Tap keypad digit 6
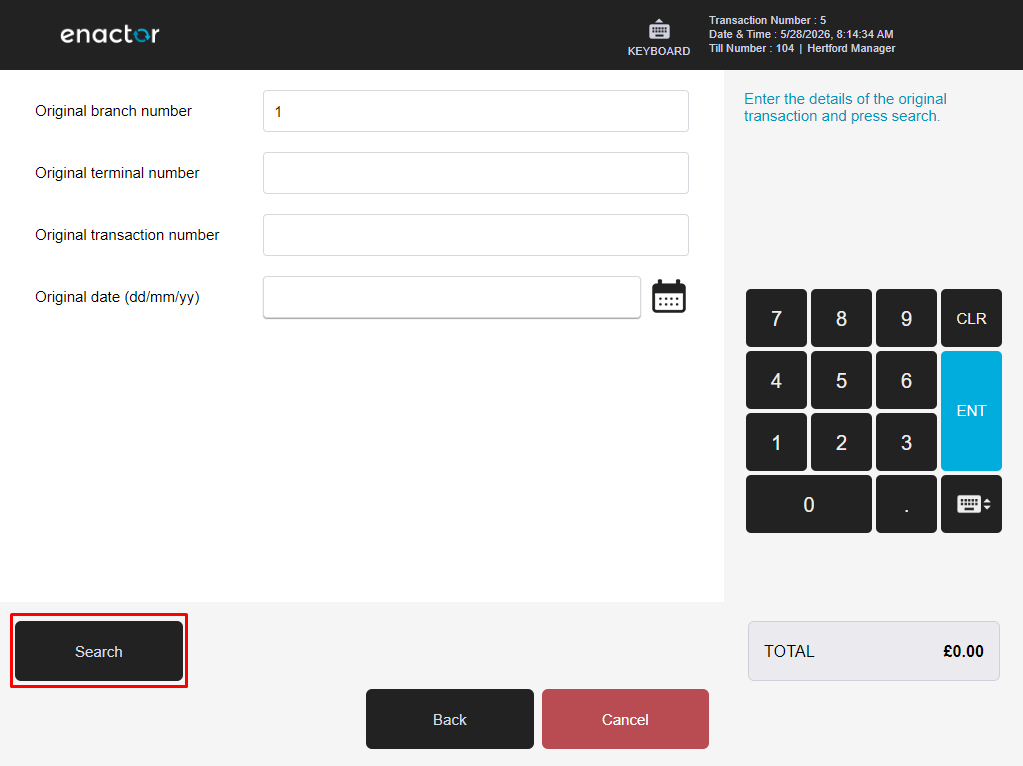 [906, 380]
